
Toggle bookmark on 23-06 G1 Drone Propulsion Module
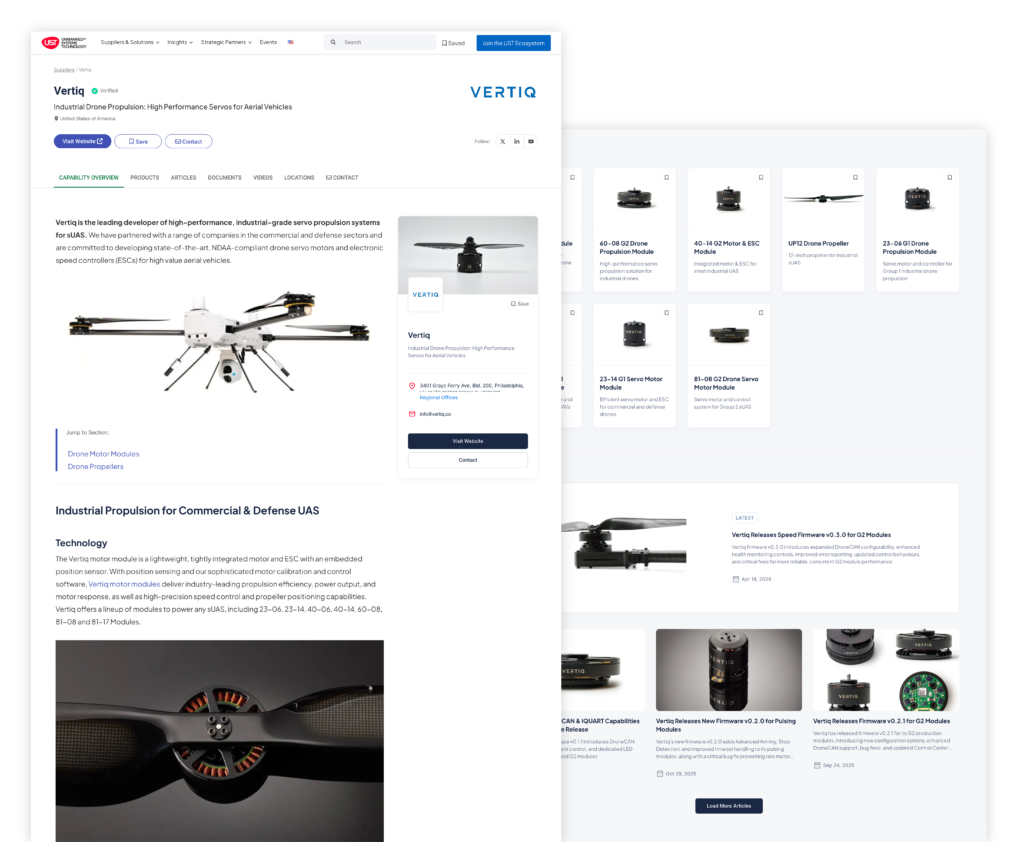(x=950, y=178)
